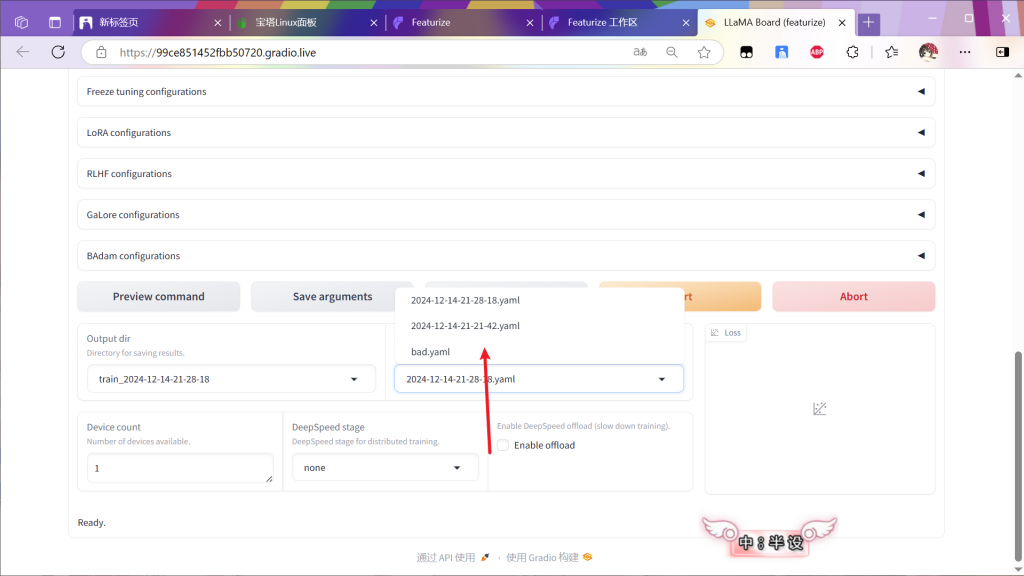Close the LLaMA Board tab
The width and height of the screenshot is (1024, 576).
pyautogui.click(x=842, y=23)
